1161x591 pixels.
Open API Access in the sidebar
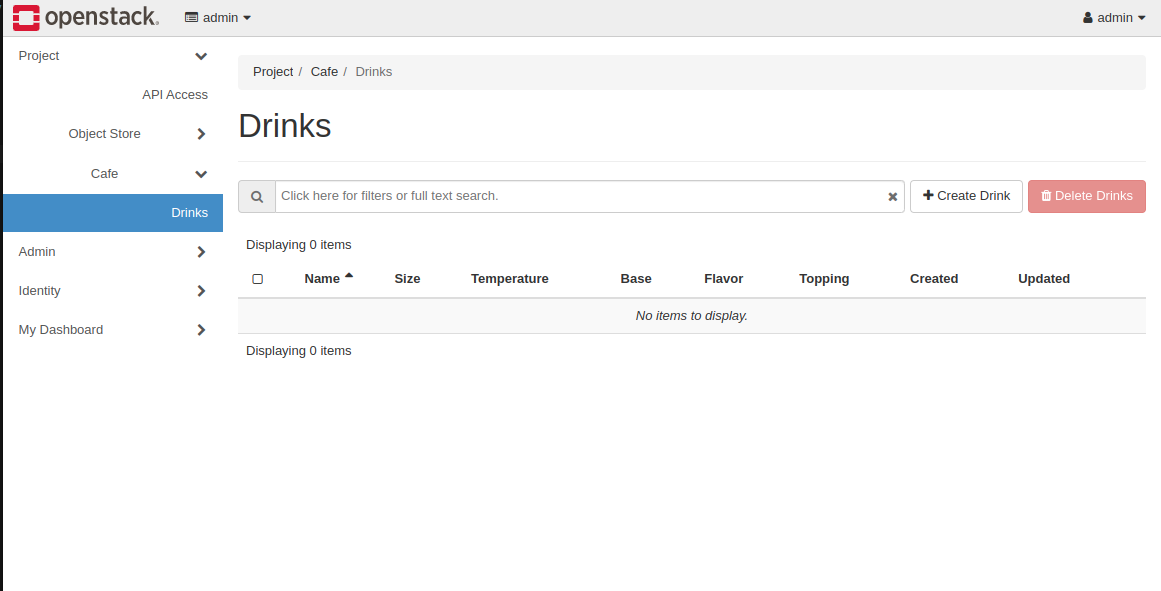[x=175, y=95]
